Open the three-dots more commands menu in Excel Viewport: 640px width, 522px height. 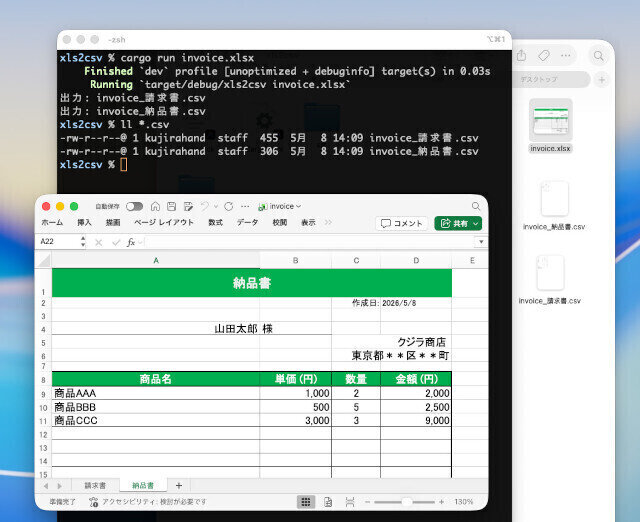[x=245, y=207]
